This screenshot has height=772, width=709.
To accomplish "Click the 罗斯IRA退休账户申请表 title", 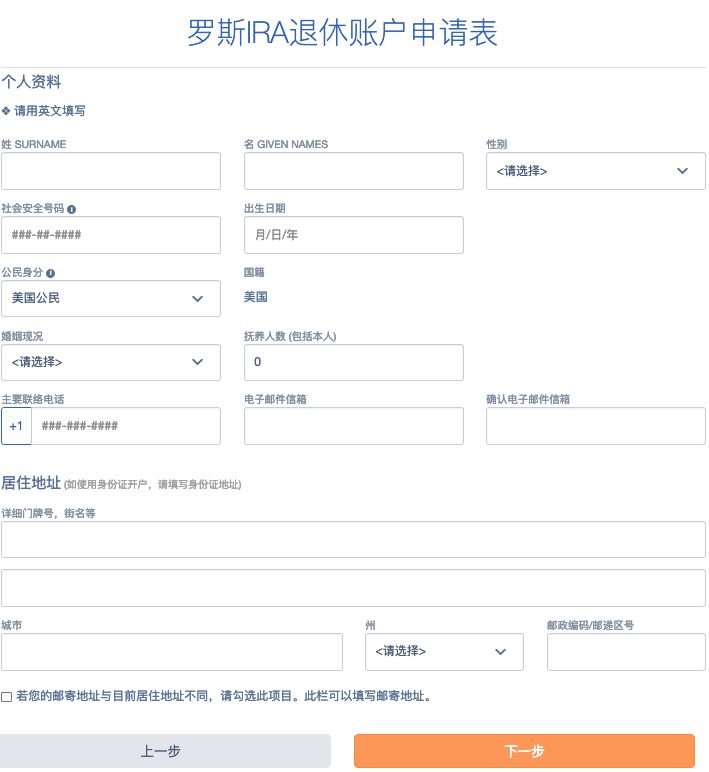I will 342,32.
